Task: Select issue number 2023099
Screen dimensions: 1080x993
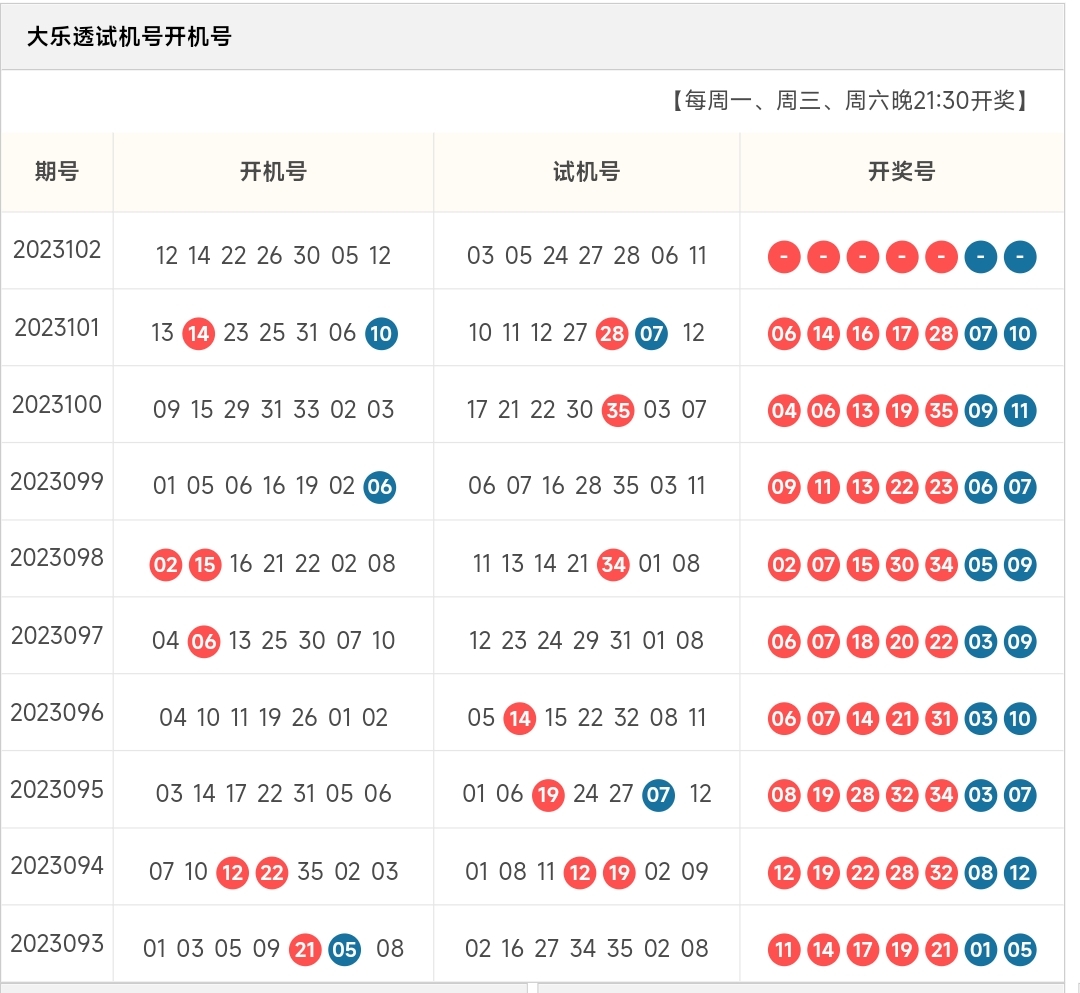Action: click(x=57, y=481)
